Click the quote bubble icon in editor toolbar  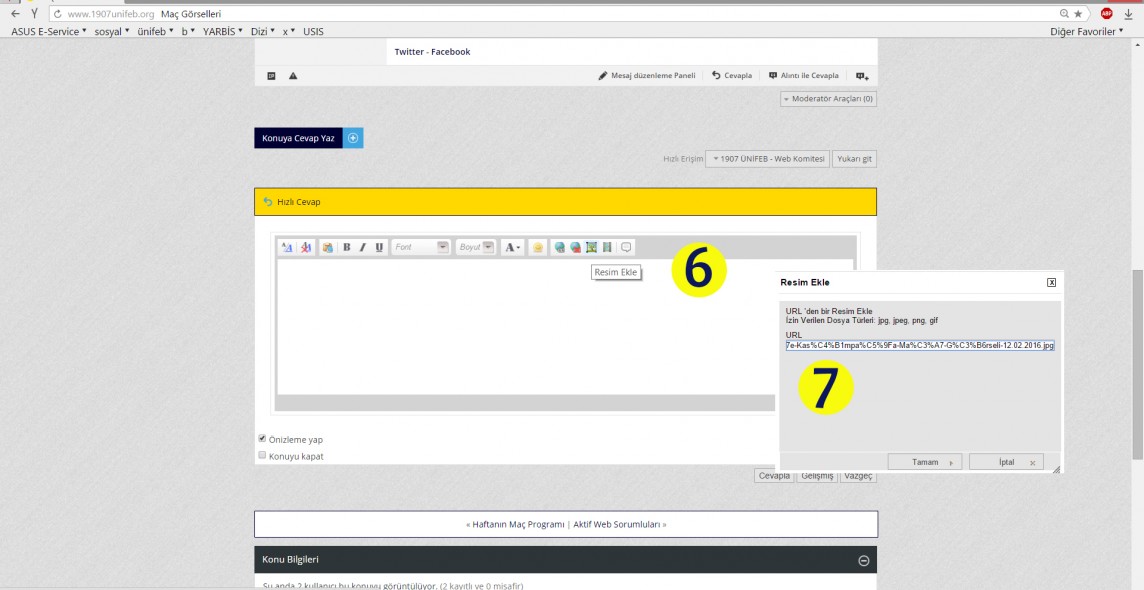pyautogui.click(x=626, y=247)
